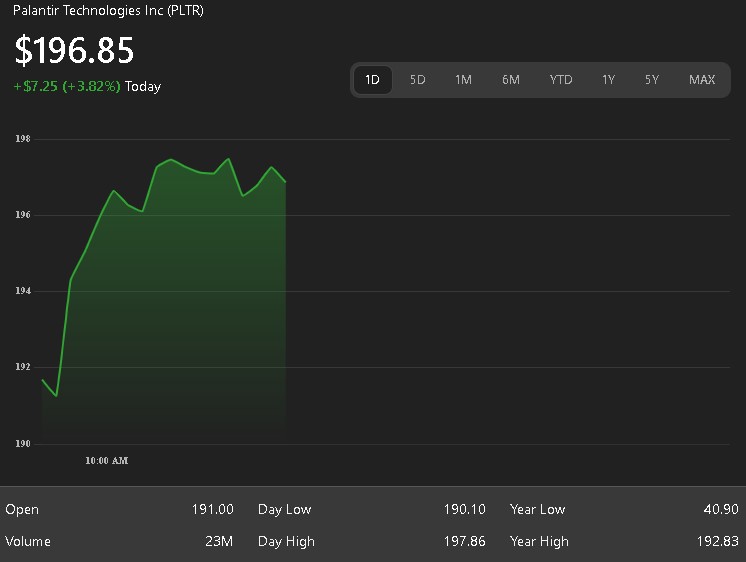Choose the MAX time range
746x562 pixels.
(x=702, y=80)
